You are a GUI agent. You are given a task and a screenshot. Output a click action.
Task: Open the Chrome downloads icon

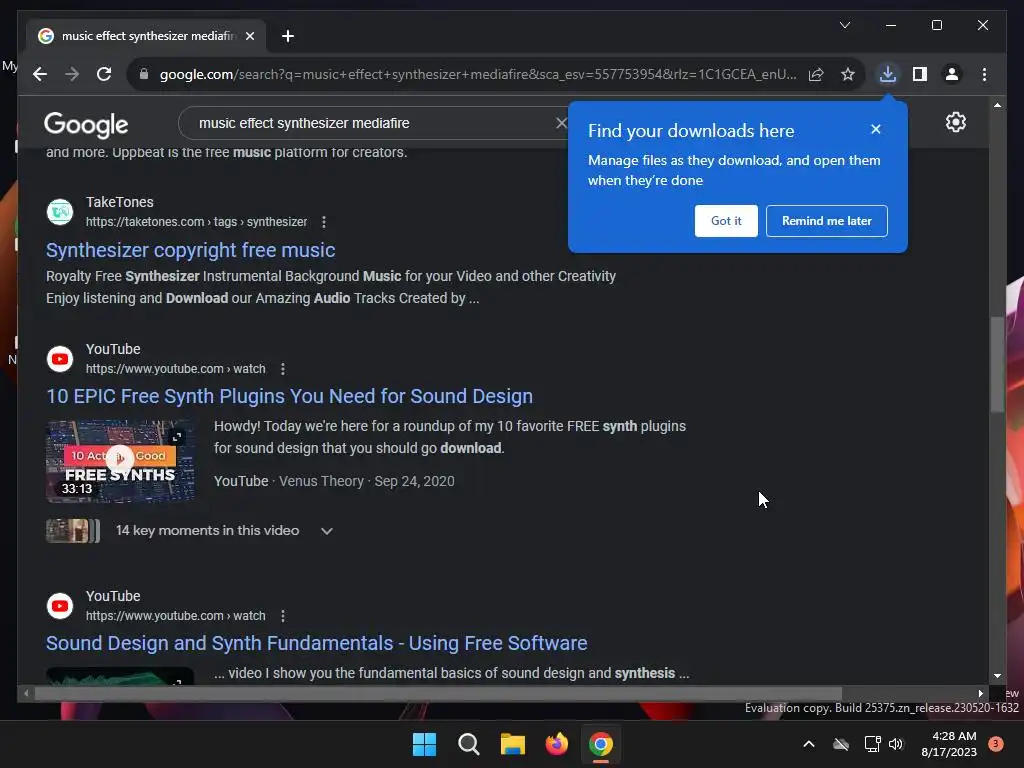(x=888, y=74)
